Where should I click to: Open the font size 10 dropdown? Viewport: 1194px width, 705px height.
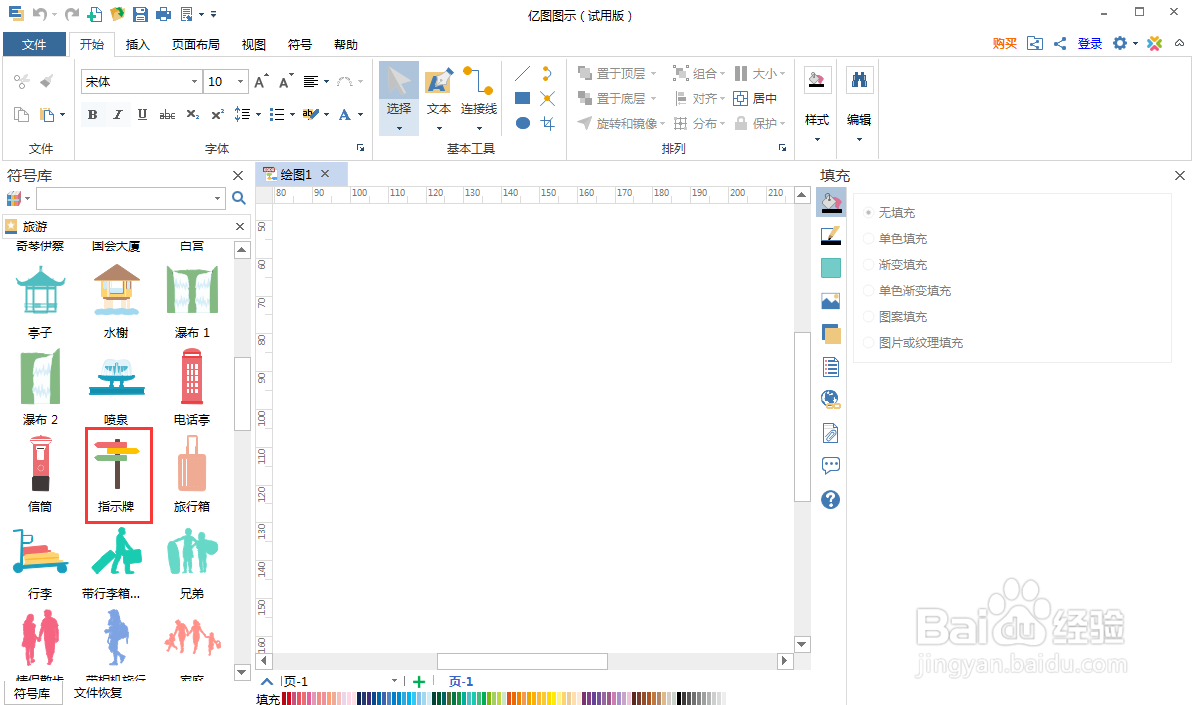coord(241,81)
